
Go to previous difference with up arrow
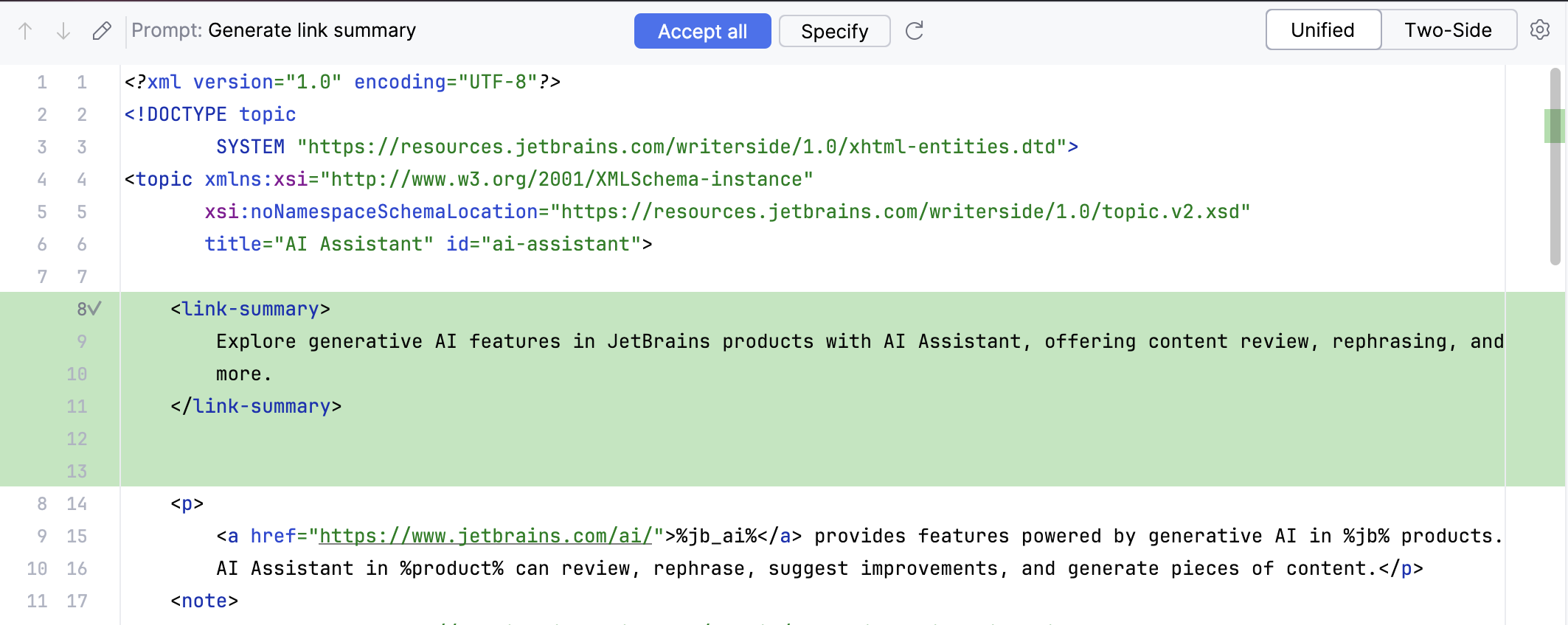[25, 31]
